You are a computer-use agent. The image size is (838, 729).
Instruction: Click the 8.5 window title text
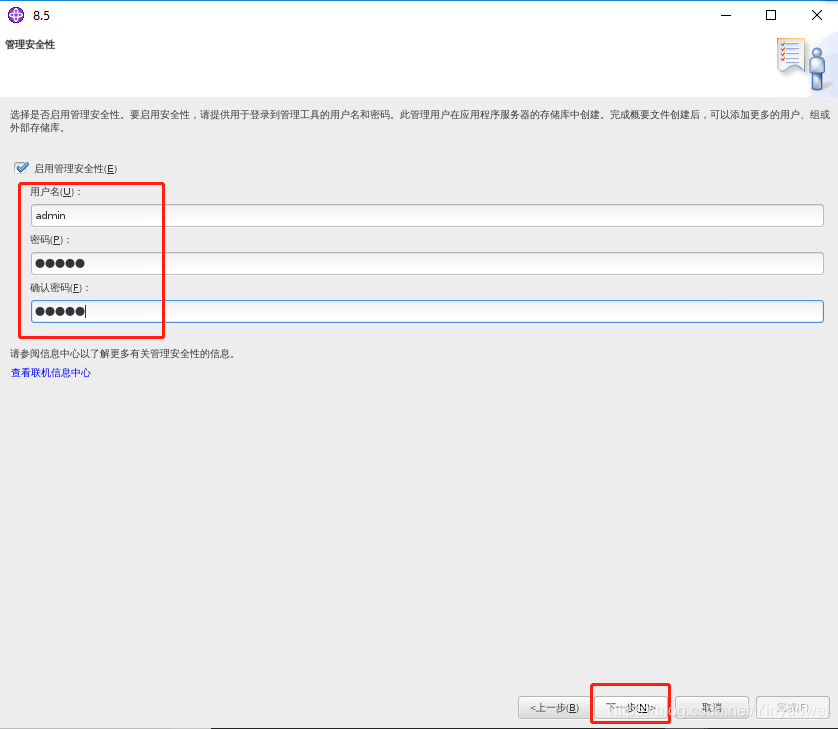pyautogui.click(x=41, y=15)
